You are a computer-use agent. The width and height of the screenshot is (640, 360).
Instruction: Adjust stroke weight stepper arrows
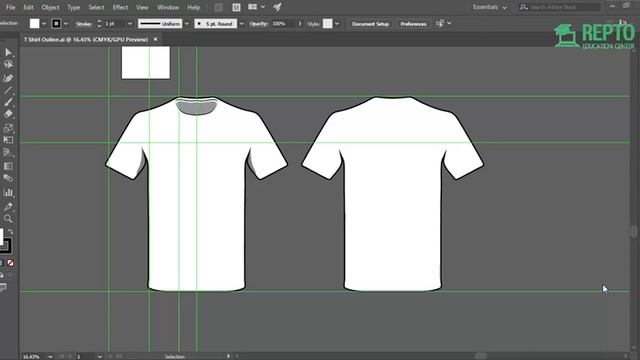tap(99, 24)
